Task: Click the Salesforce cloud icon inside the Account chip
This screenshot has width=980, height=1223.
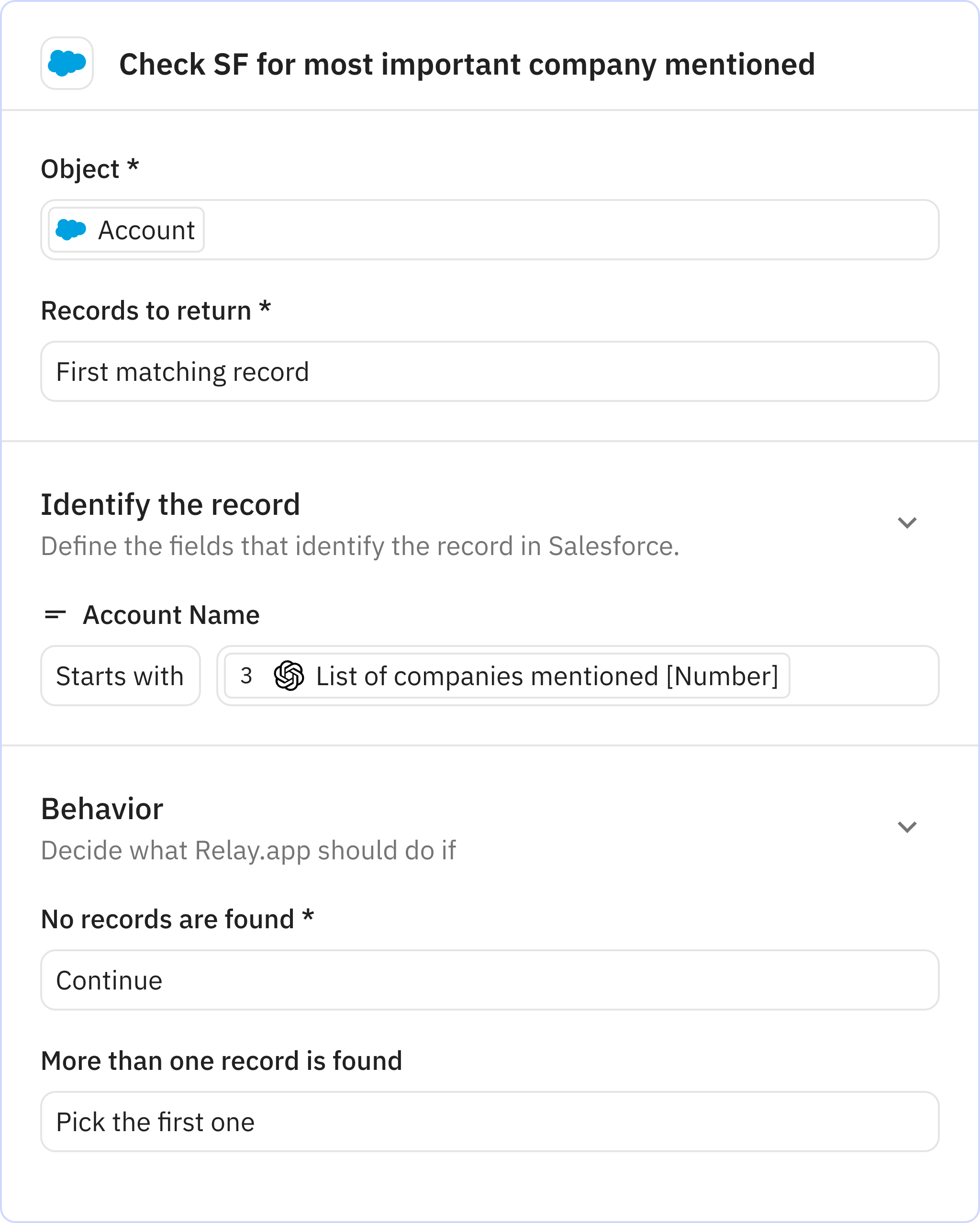Action: click(x=71, y=230)
